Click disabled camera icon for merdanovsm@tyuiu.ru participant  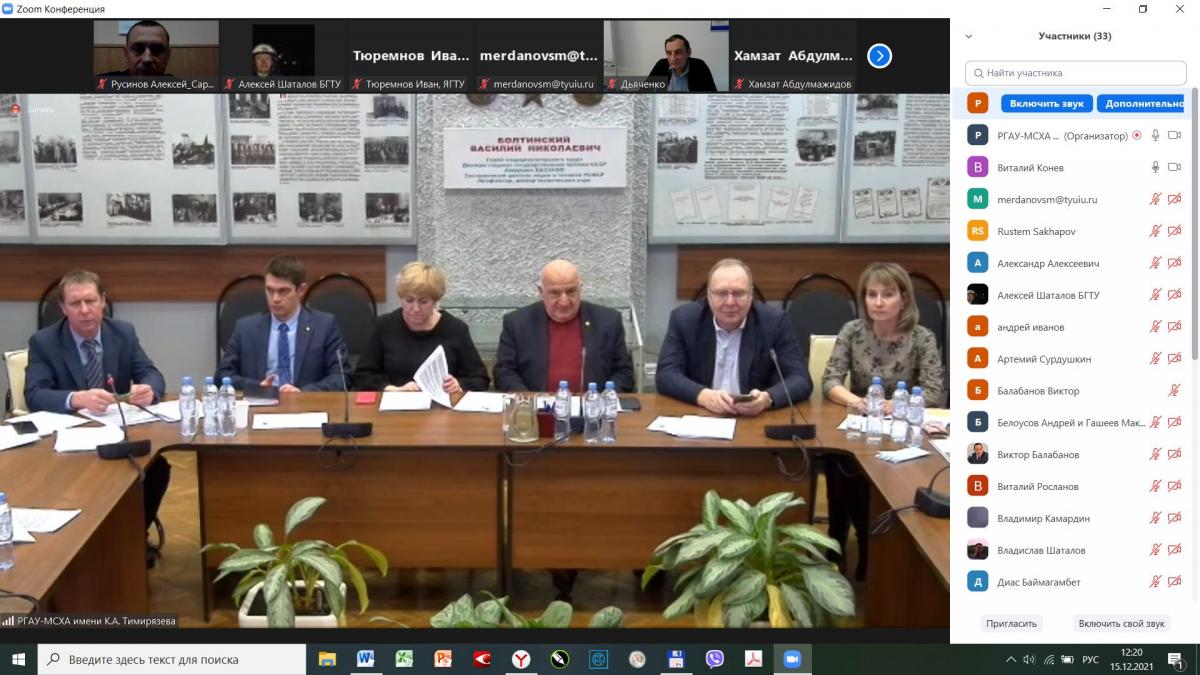pyautogui.click(x=1175, y=199)
